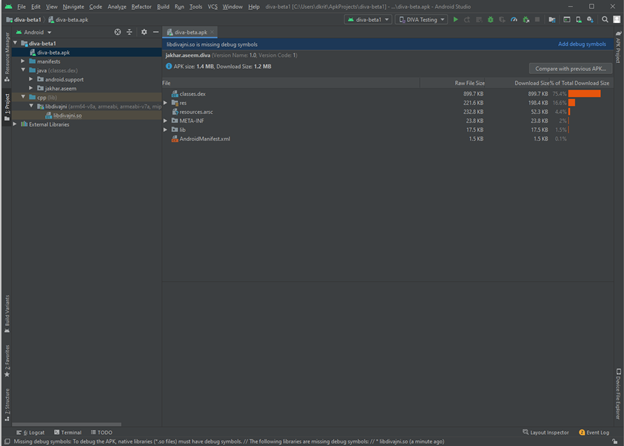This screenshot has width=624, height=446.
Task: Collapse the java (classes.dex) folder
Action: [23, 70]
